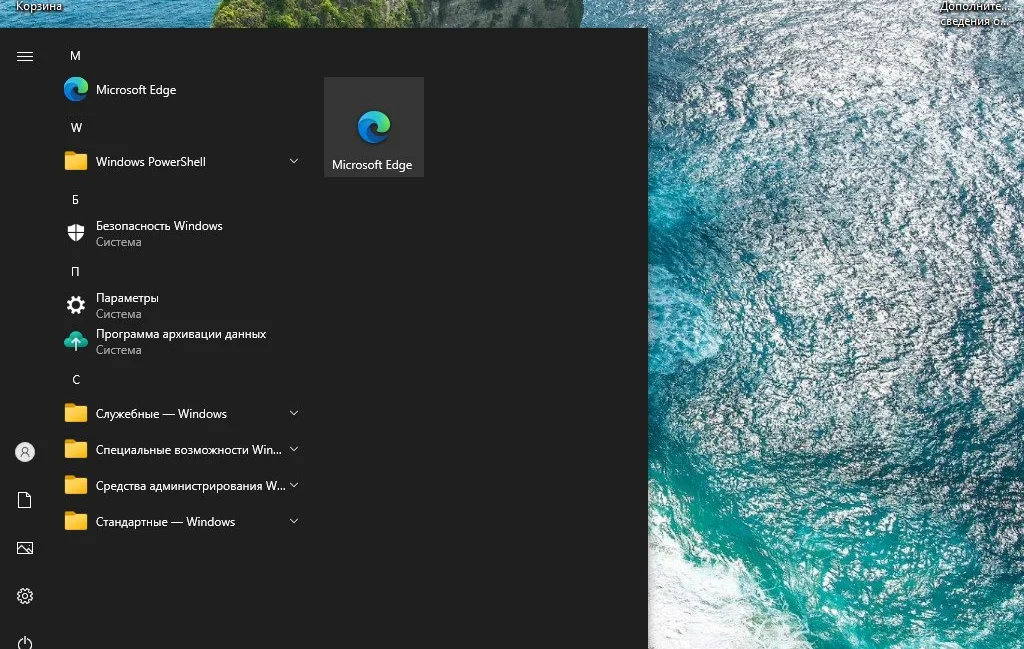Image resolution: width=1024 pixels, height=649 pixels.
Task: Expand the Стандартные — Windows folder
Action: coord(180,522)
